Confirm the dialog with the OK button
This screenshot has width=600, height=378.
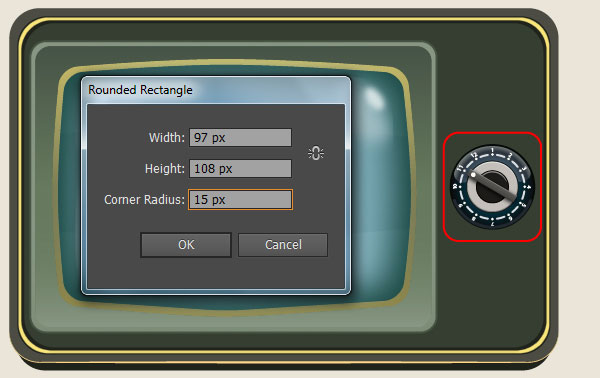(186, 245)
